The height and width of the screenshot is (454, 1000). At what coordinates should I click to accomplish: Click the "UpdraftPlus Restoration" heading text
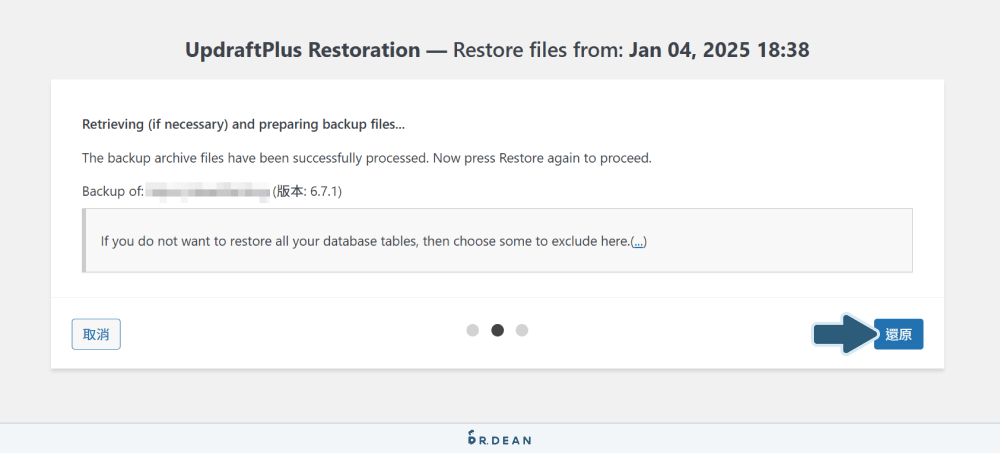tap(302, 50)
